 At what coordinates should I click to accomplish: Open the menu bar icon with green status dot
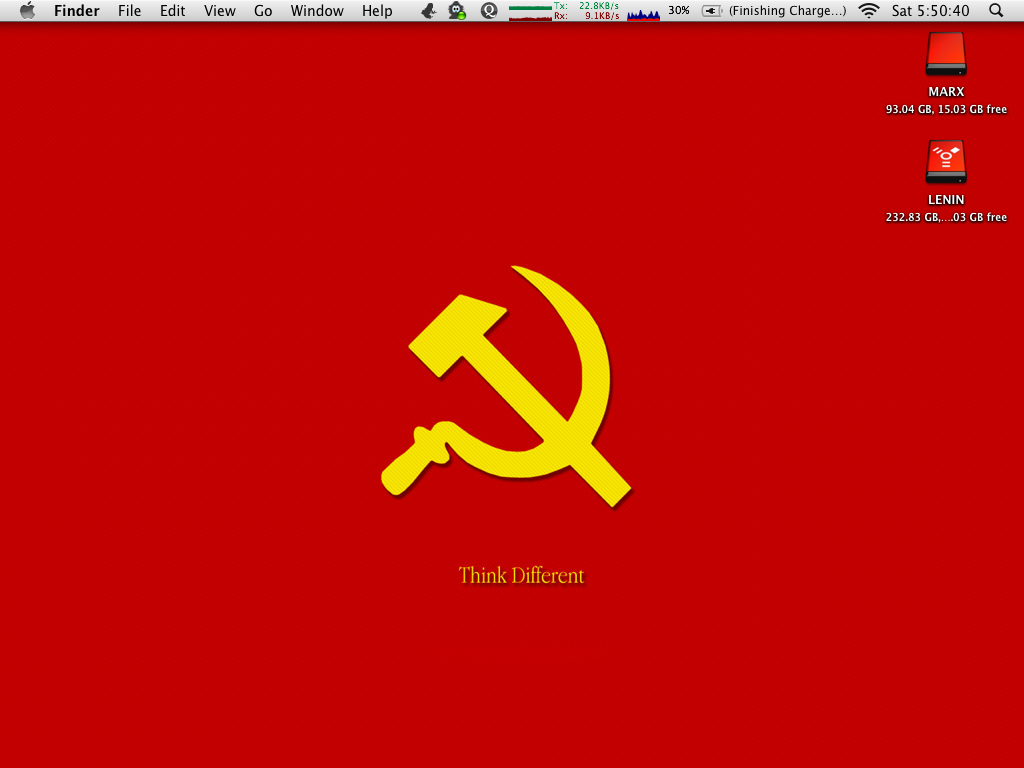(x=457, y=11)
